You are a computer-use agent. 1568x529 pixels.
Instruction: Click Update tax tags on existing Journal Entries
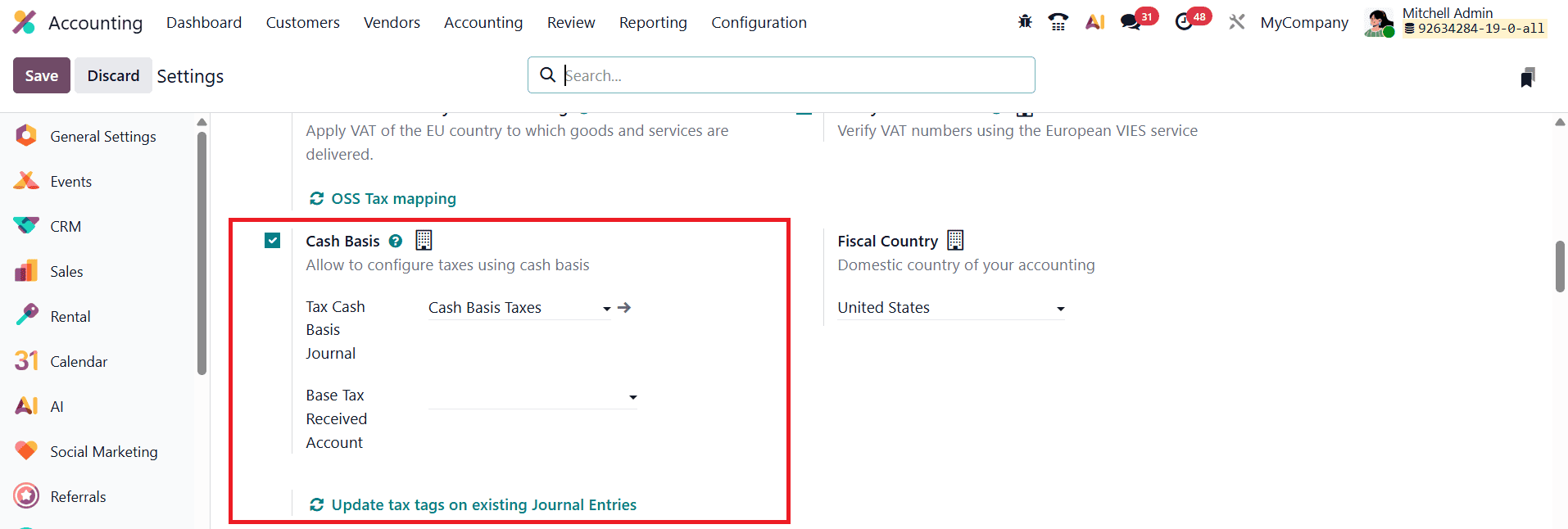pyautogui.click(x=483, y=504)
